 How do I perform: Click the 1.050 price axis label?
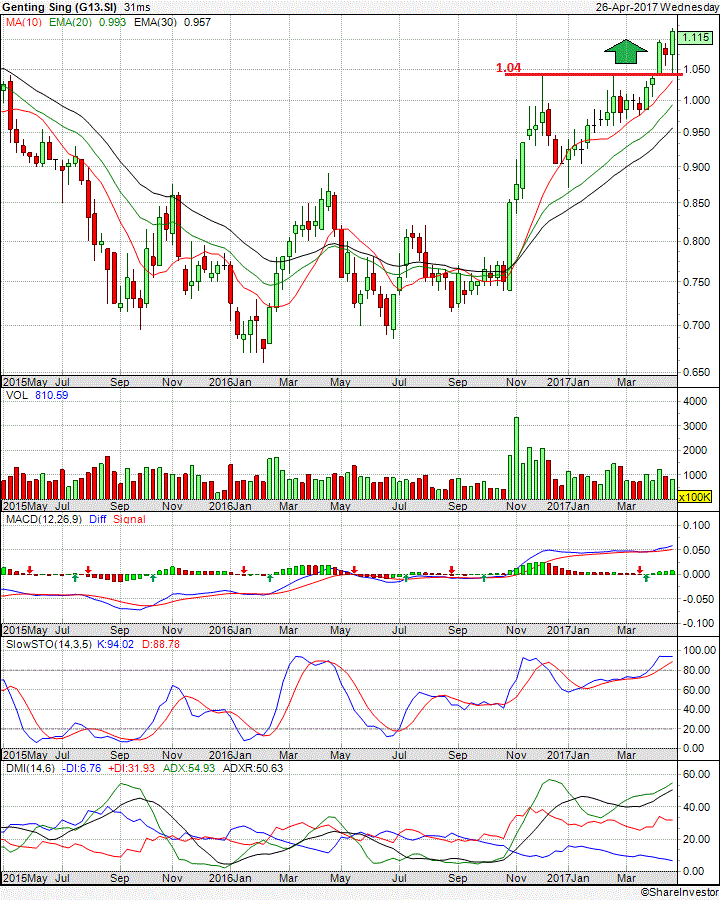pyautogui.click(x=696, y=69)
